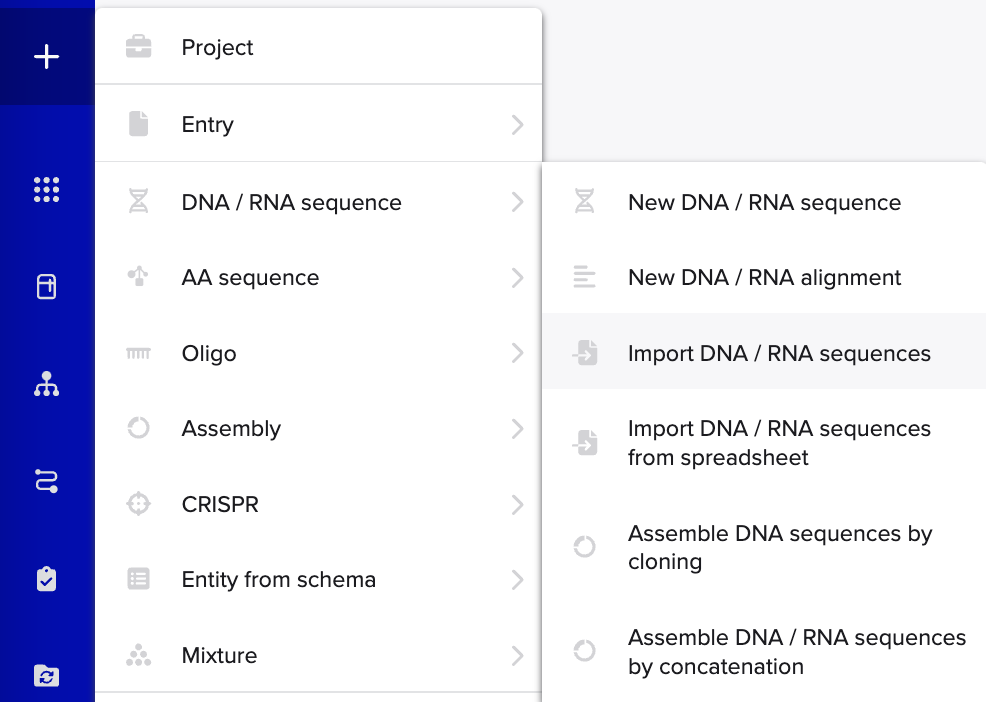This screenshot has height=702, width=986.
Task: Click the folder sync icon in sidebar
Action: pos(47,676)
